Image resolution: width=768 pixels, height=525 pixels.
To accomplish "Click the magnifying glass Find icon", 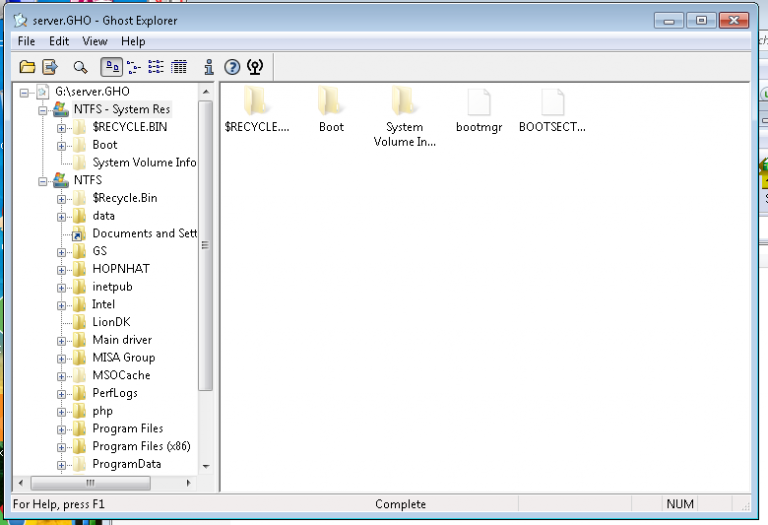I will (x=80, y=67).
